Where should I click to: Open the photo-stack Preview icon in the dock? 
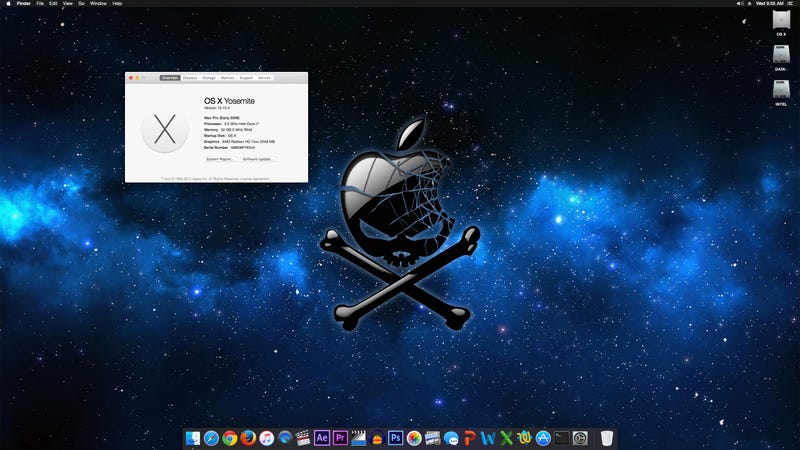(x=432, y=438)
